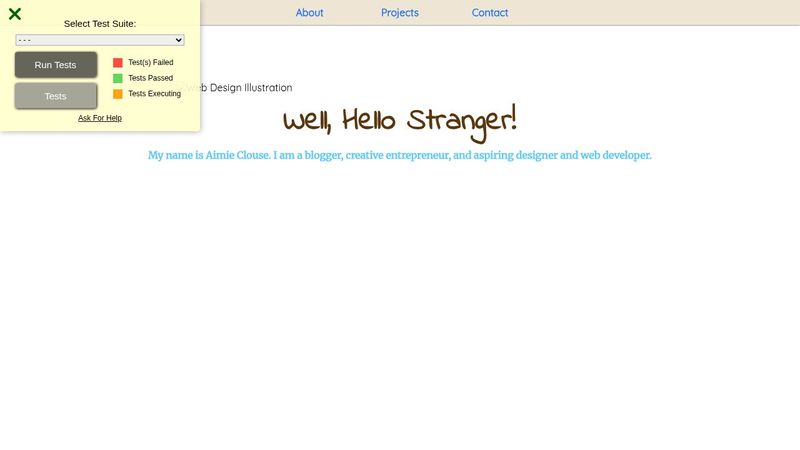Click the test suite selector's arrow

(x=179, y=40)
